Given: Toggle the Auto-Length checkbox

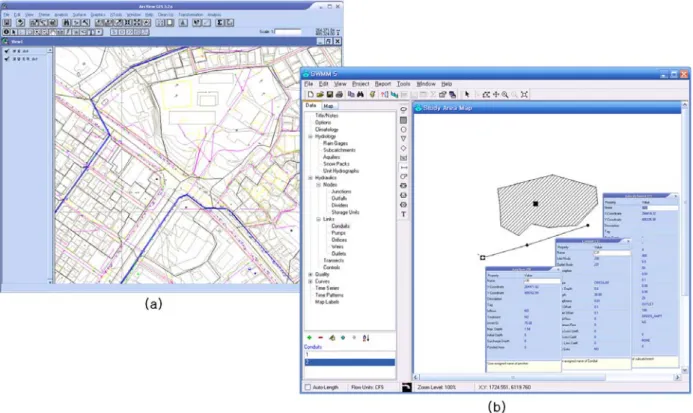Looking at the screenshot, I should pos(308,387).
